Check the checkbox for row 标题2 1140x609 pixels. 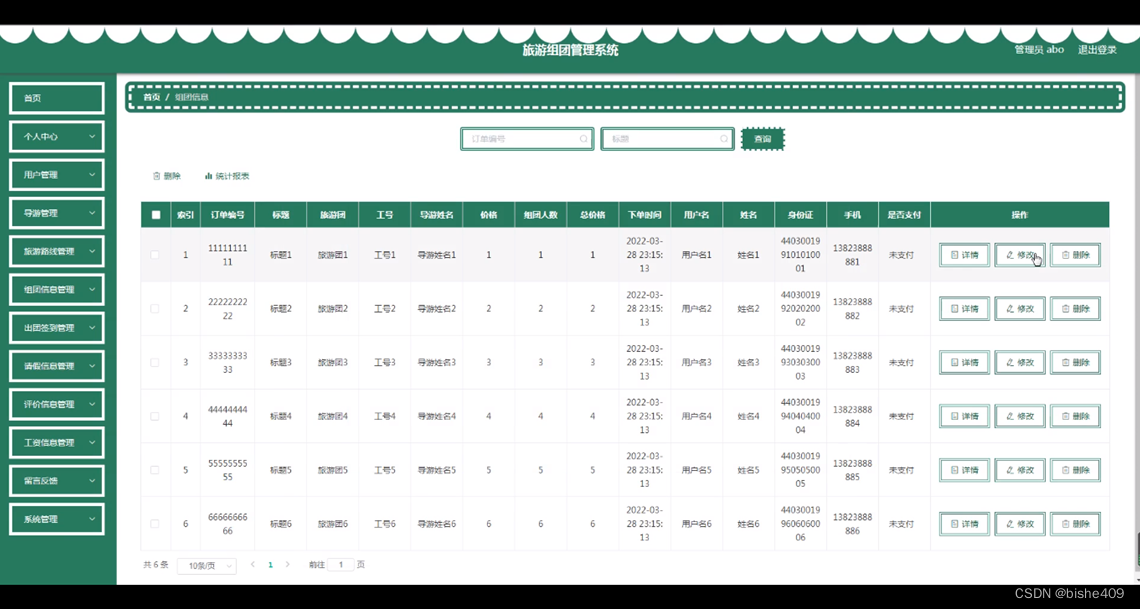coord(155,309)
